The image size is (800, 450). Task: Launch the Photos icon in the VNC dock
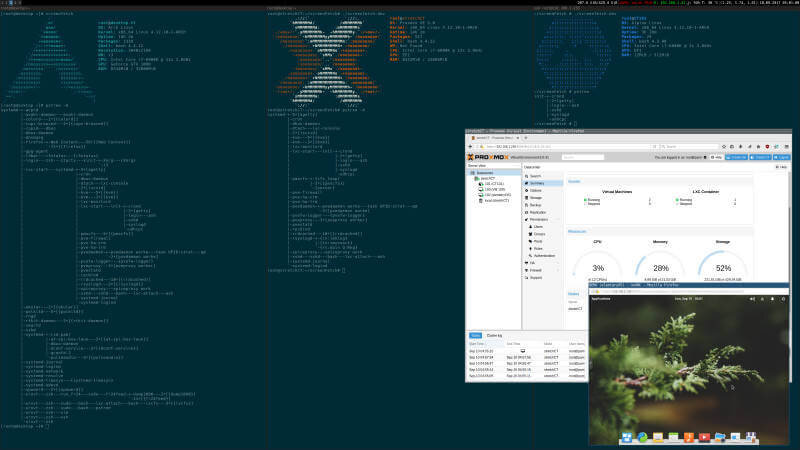(720, 437)
